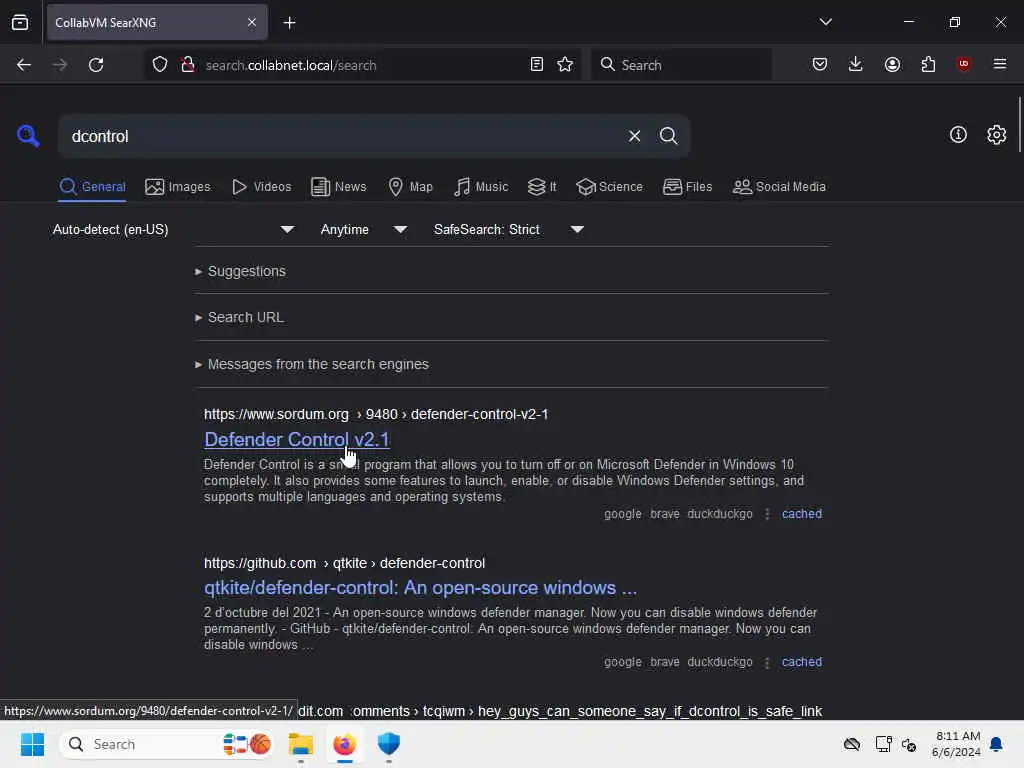Open cached link for Defender Control result

pyautogui.click(x=802, y=514)
